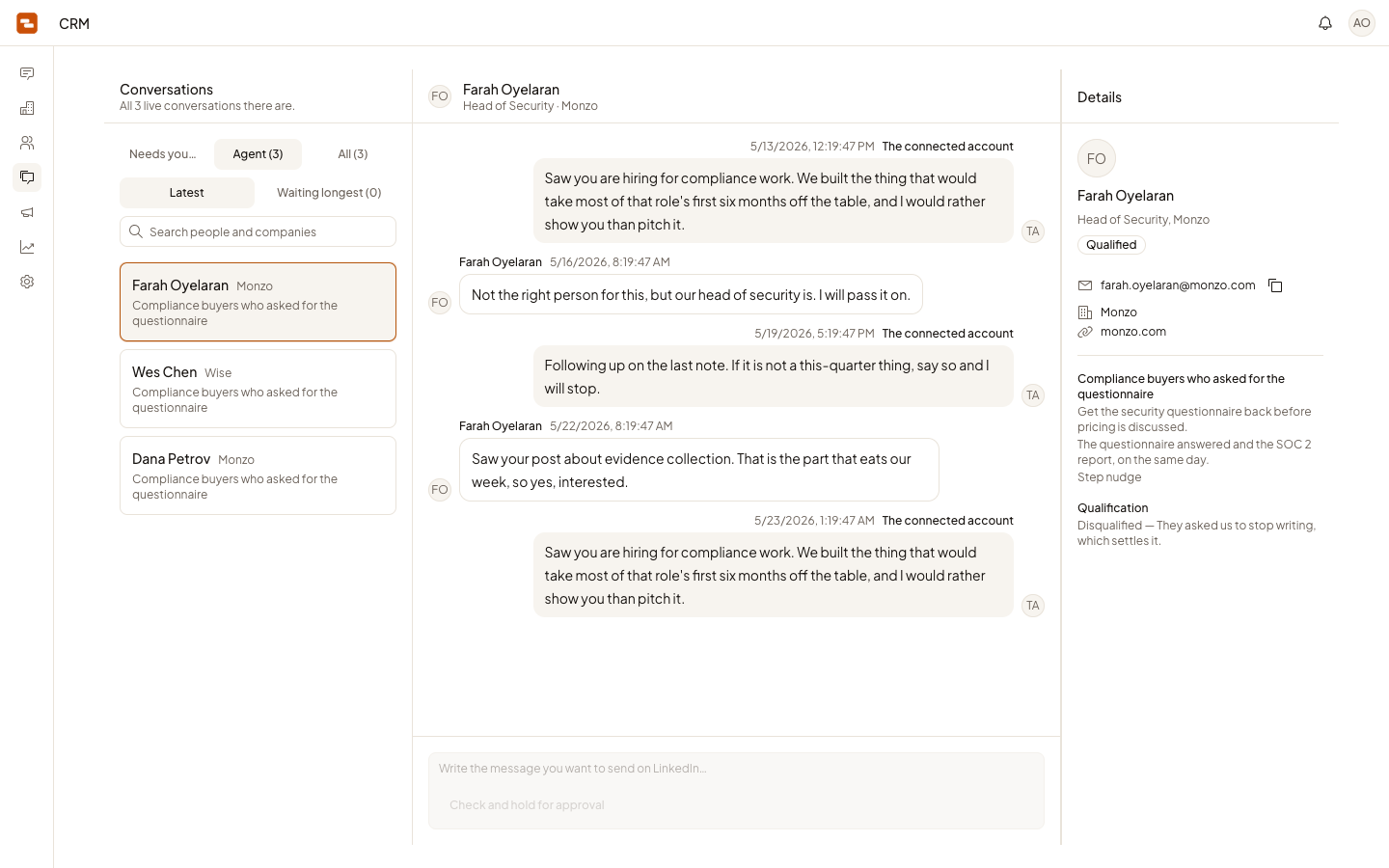
Task: Open the Dana Petrov conversation card
Action: point(258,475)
